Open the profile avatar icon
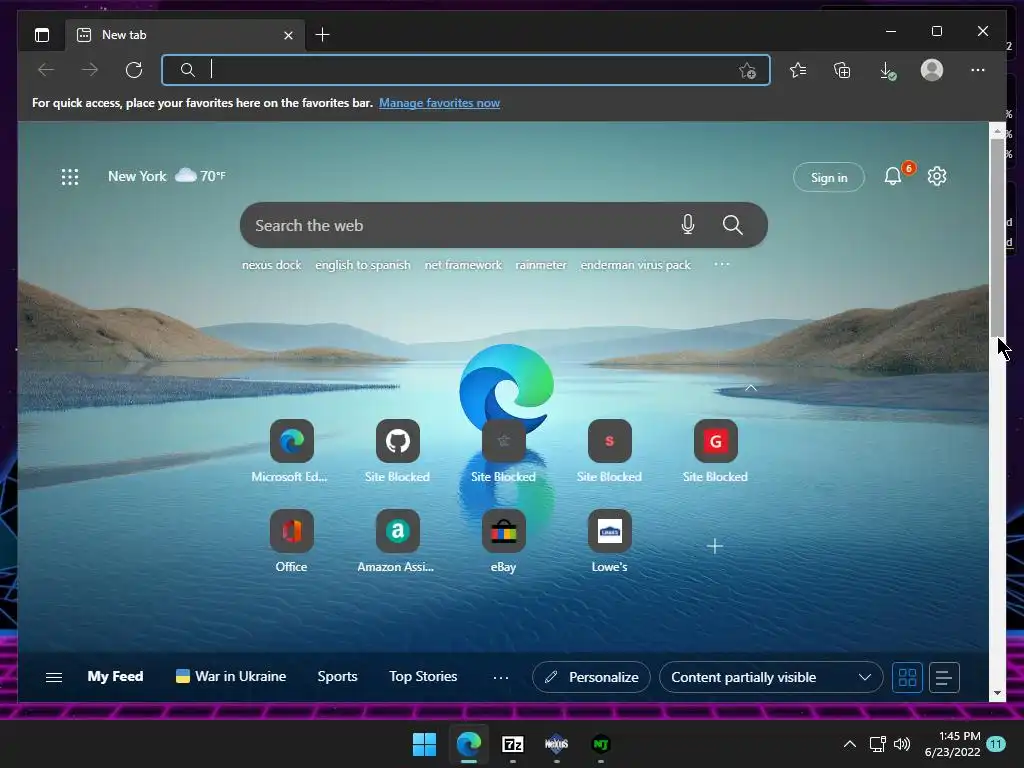 click(932, 70)
